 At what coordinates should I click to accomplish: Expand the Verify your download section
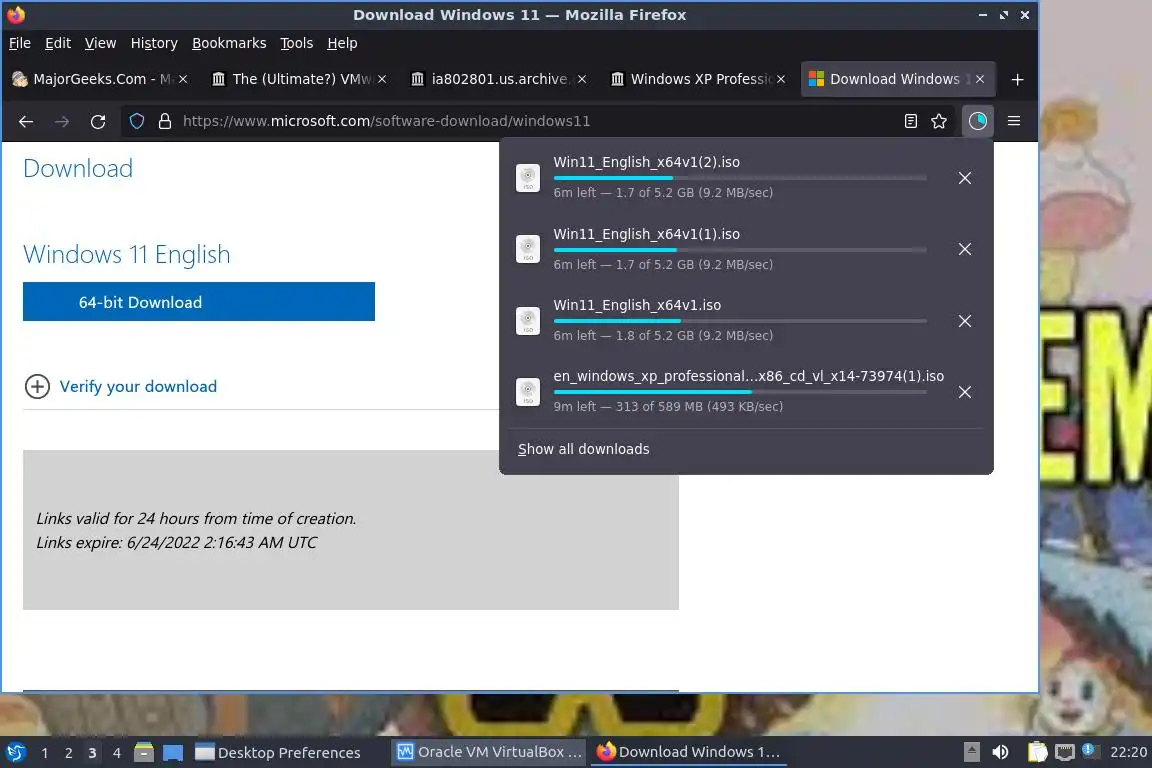pyautogui.click(x=37, y=387)
